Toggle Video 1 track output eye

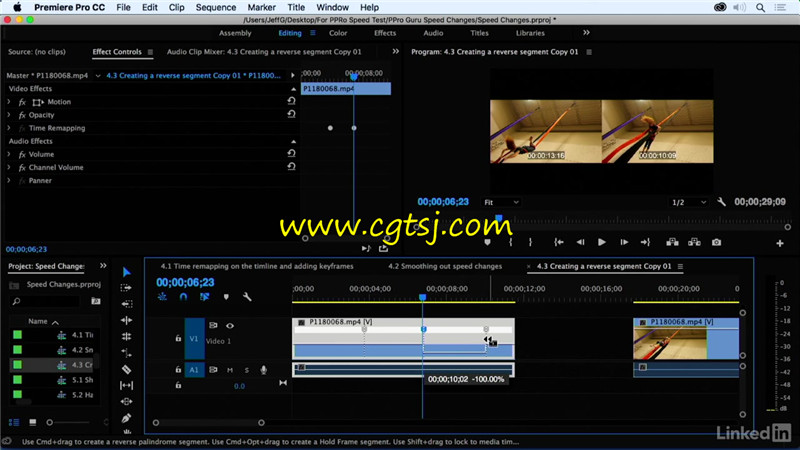230,326
